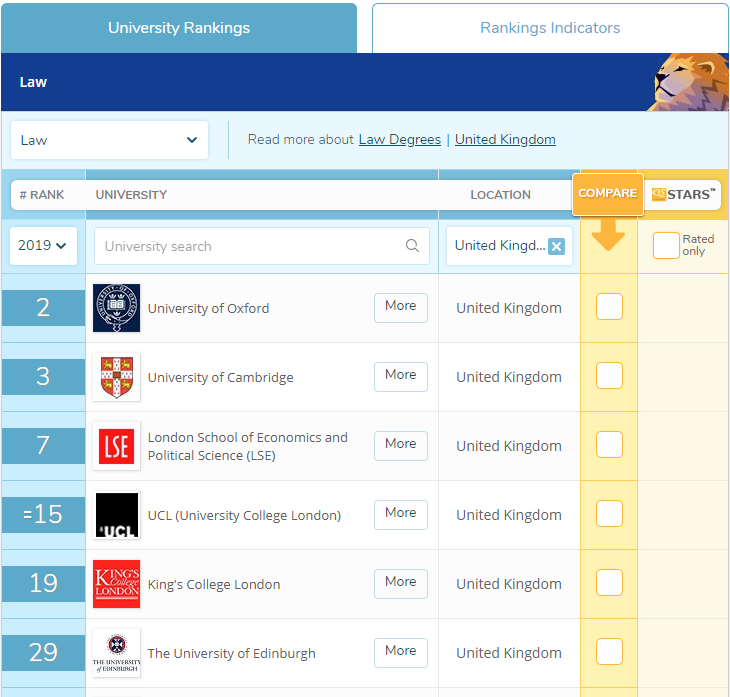Open The University of Edinburgh name link
The height and width of the screenshot is (697, 730).
tap(232, 653)
